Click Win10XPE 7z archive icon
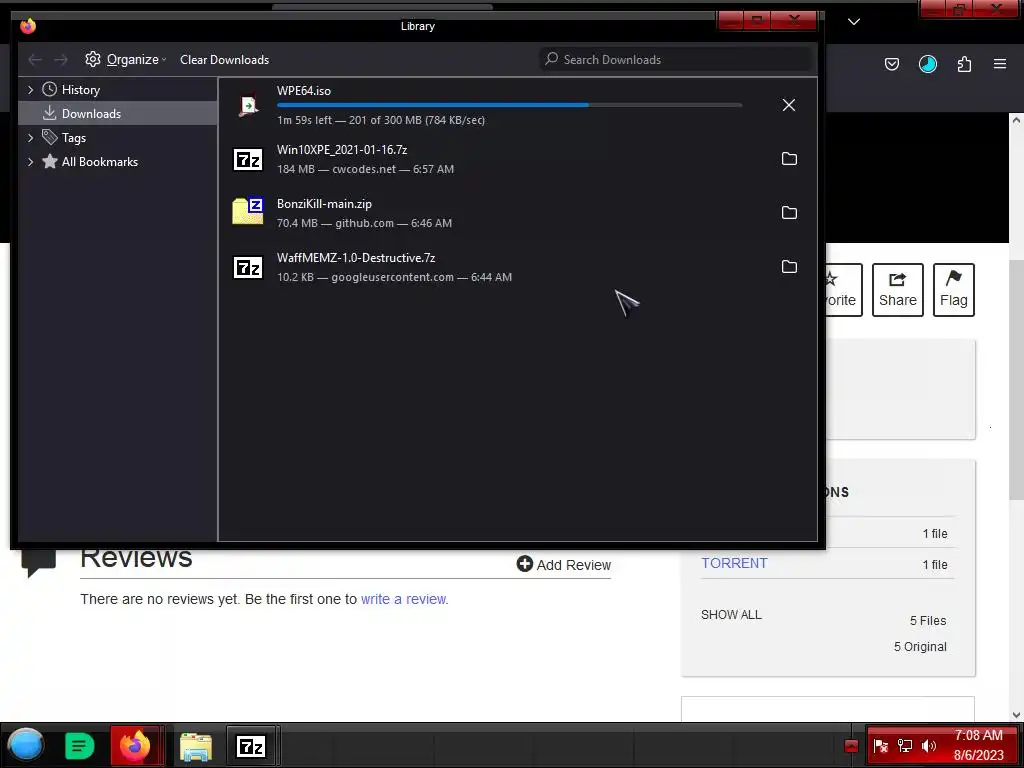The height and width of the screenshot is (768, 1024). click(248, 159)
